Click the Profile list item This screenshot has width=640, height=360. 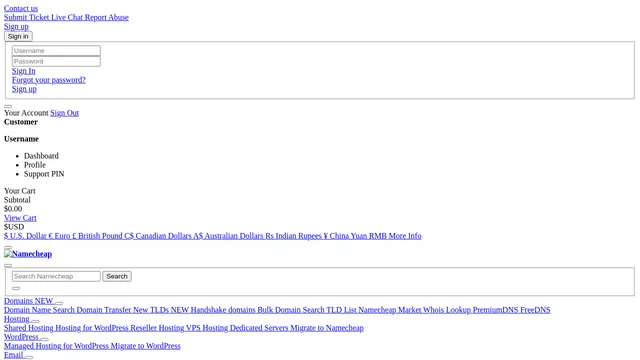coord(35,164)
